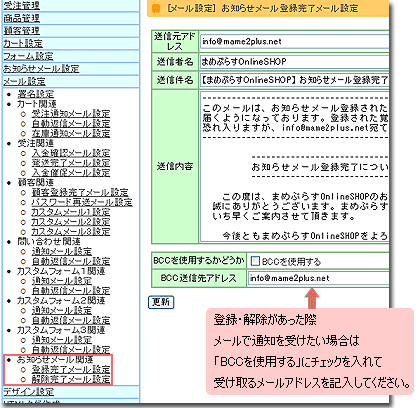Click the 送信者名 input field
This screenshot has height=408, width=420.
click(294, 62)
